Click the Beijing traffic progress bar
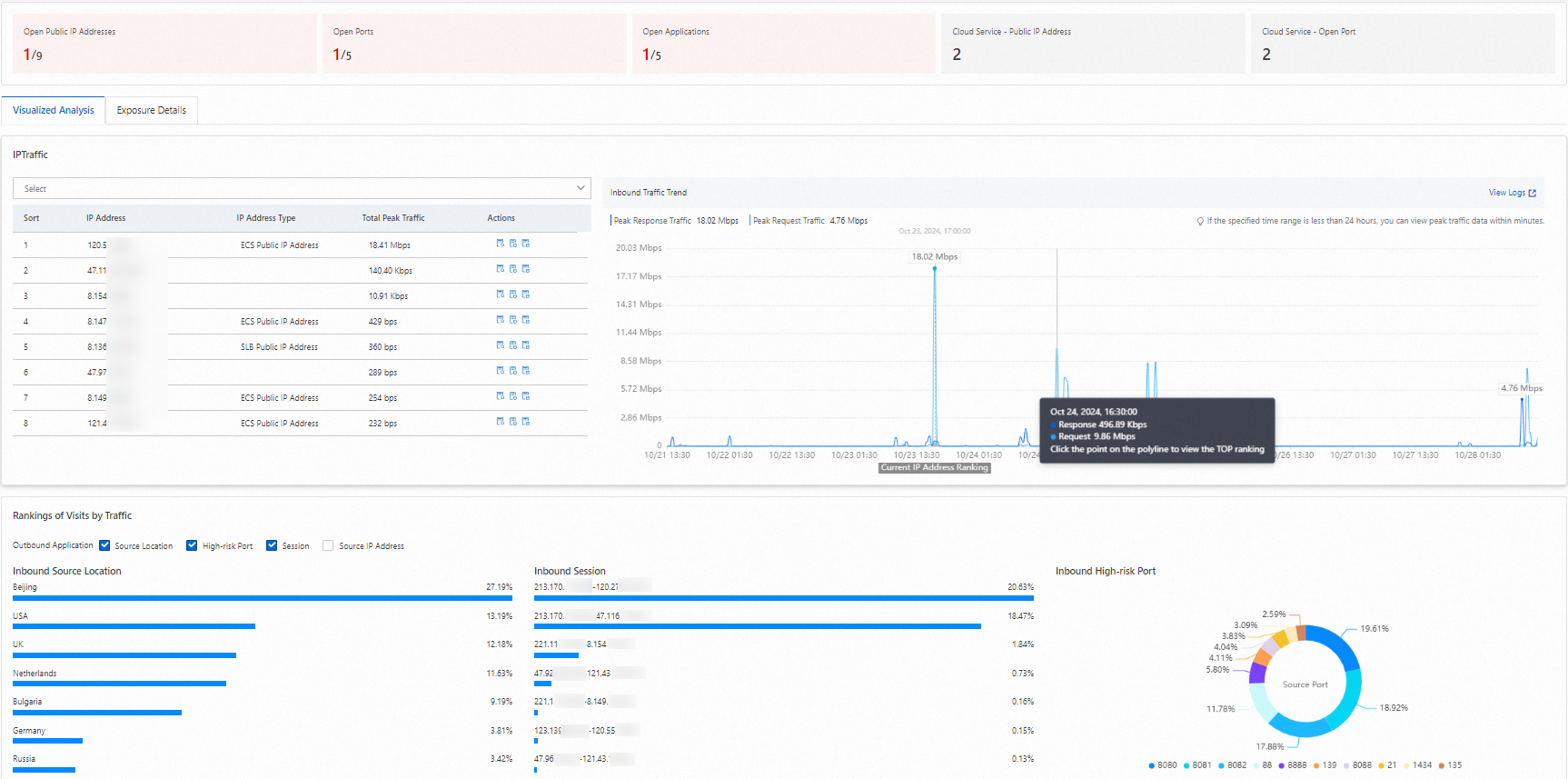This screenshot has width=1568, height=779. 263,598
